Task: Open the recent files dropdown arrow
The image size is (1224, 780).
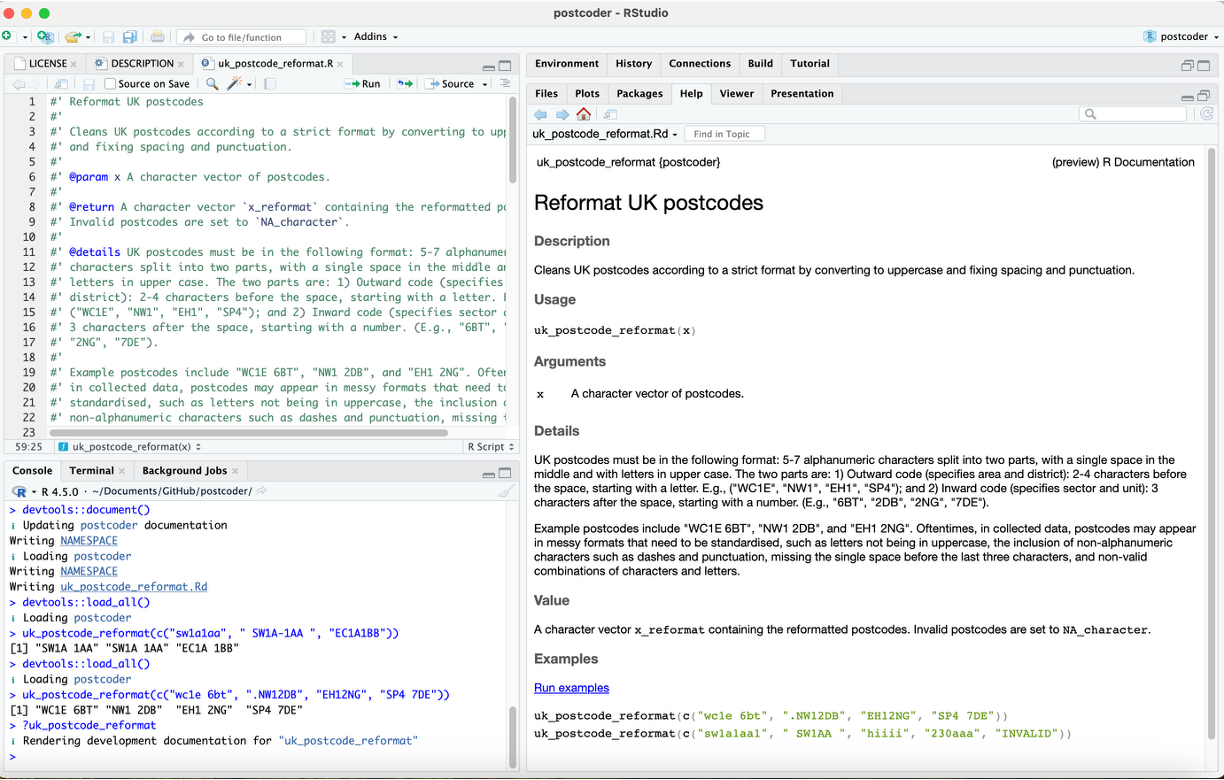Action: pyautogui.click(x=88, y=37)
